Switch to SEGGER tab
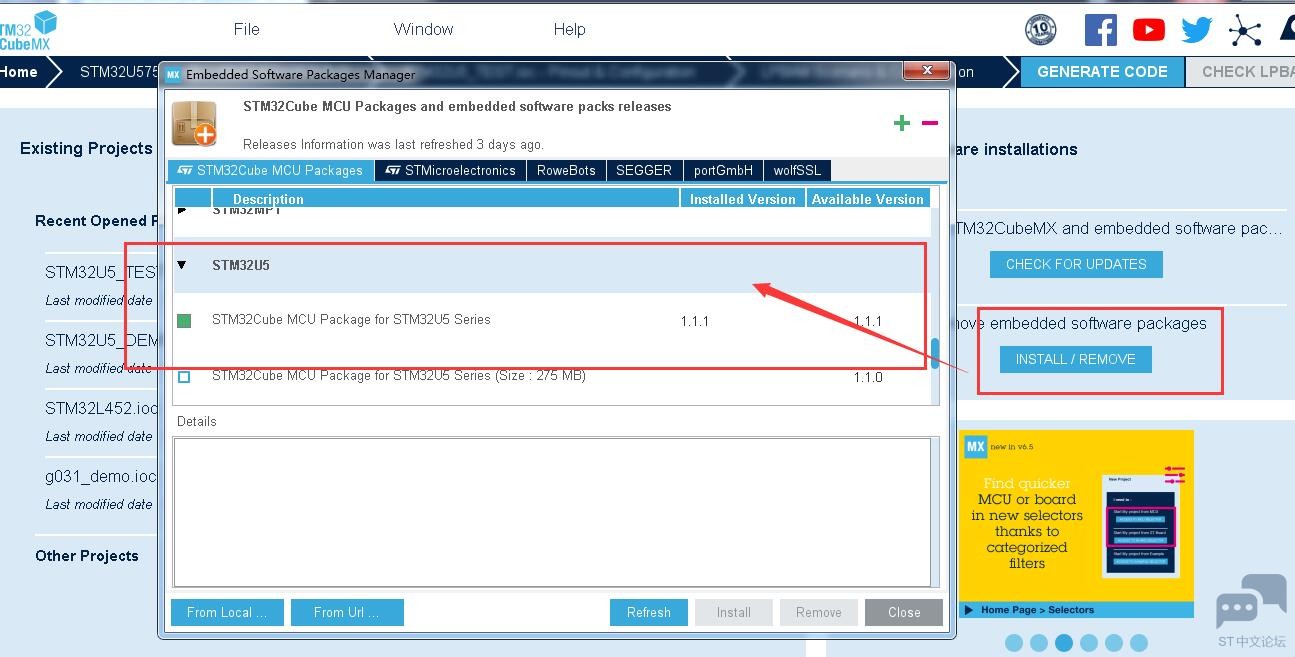The image size is (1295, 657). click(644, 170)
